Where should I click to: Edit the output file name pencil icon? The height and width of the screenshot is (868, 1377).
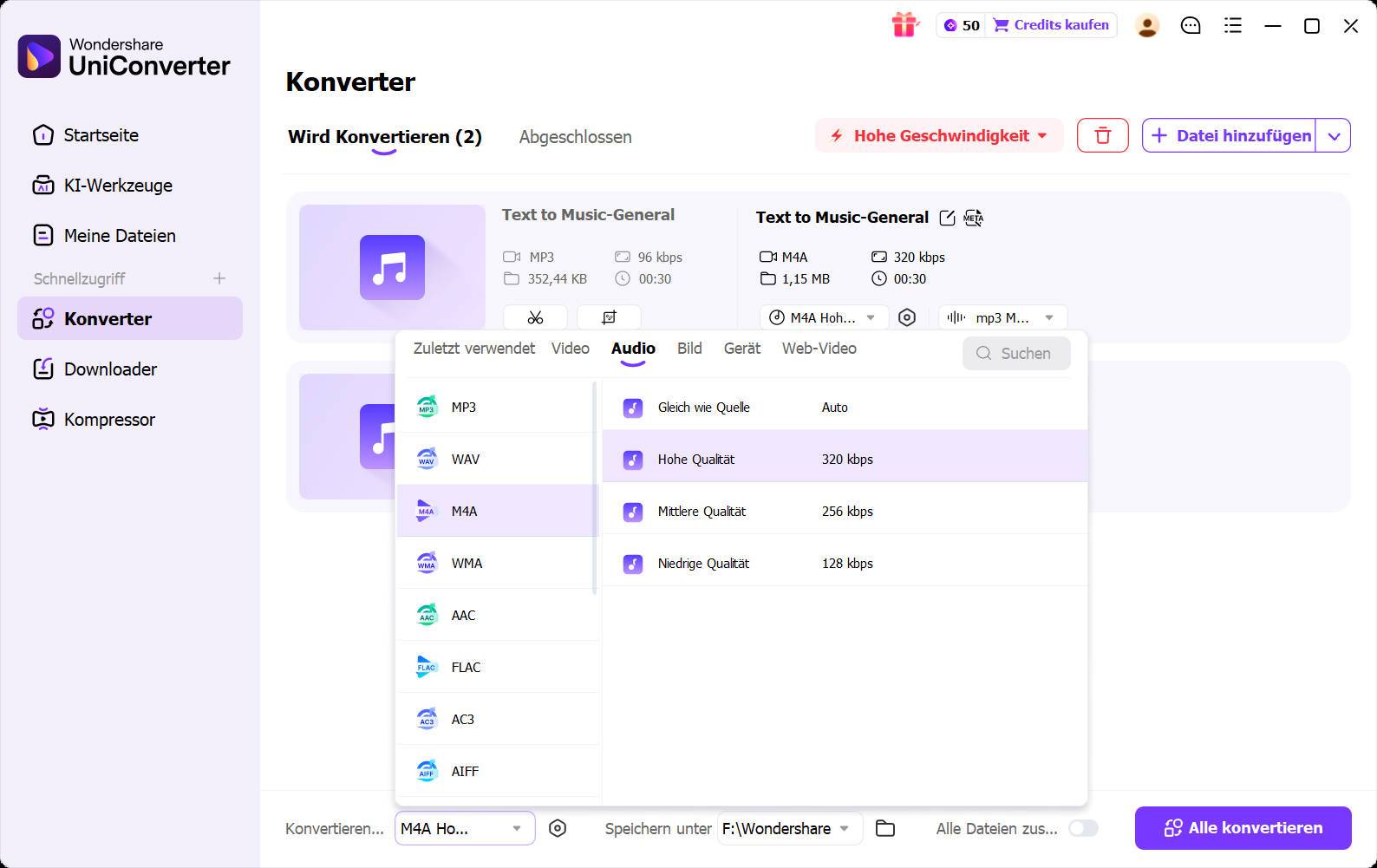947,218
